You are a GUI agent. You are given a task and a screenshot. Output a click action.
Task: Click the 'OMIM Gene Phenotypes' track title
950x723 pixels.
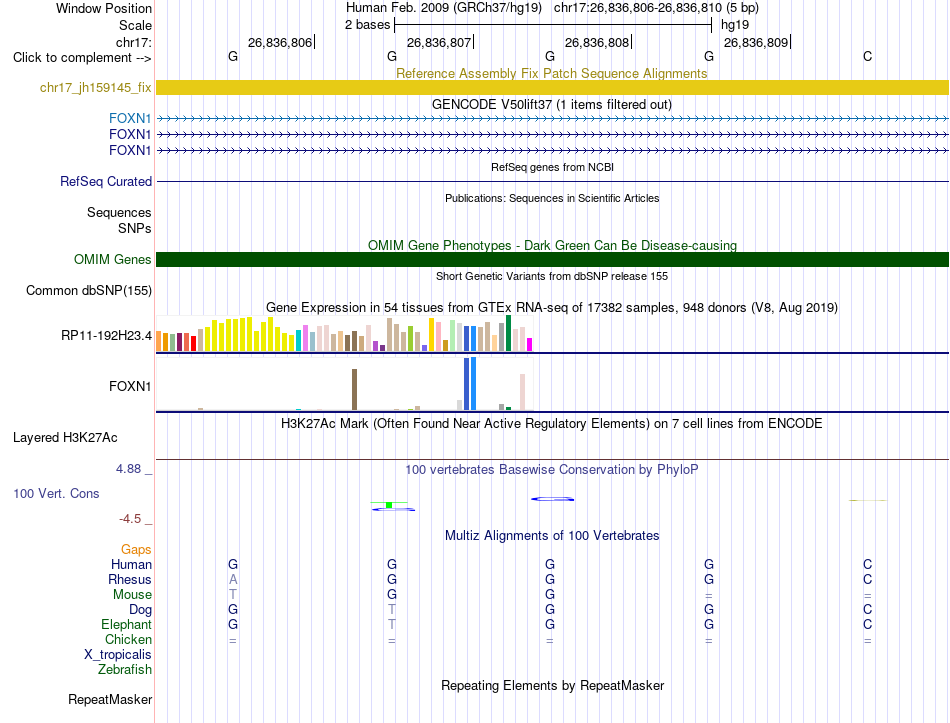click(552, 245)
